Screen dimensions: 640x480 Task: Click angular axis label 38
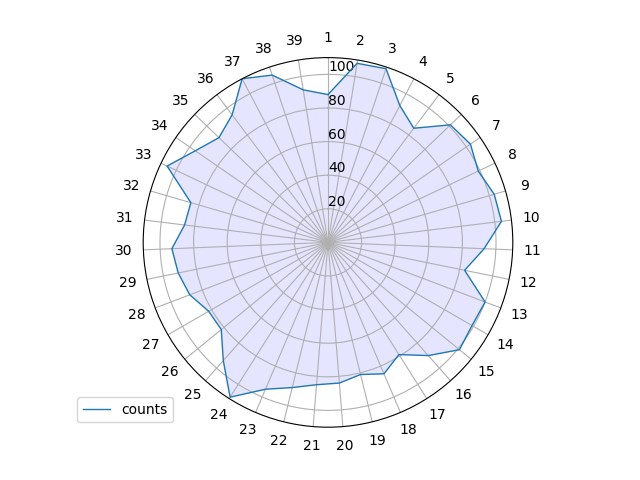coord(263,48)
